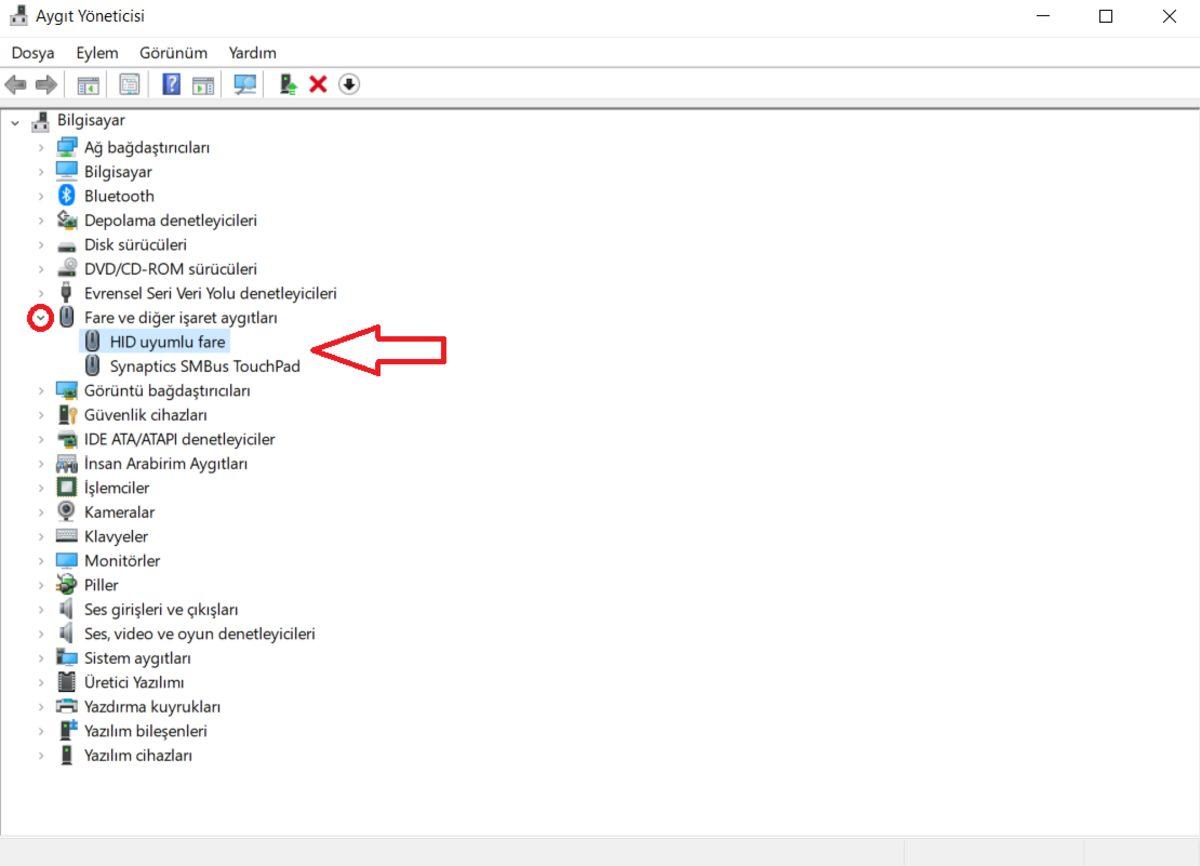Expand the Ağ bağdaştırıcıları category
Image resolution: width=1200 pixels, height=866 pixels.
(x=39, y=147)
